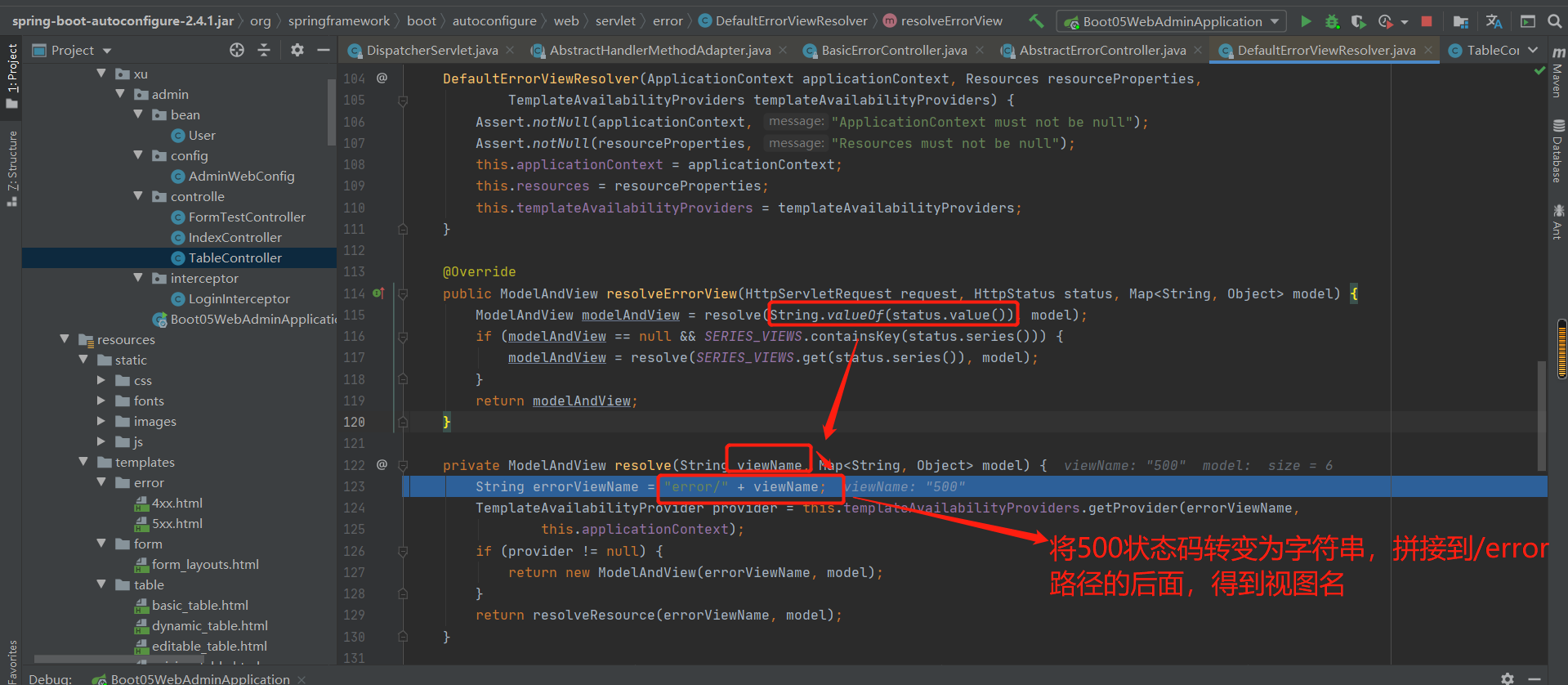Toggle the 1: Project tool window stripe
This screenshot has width=1568, height=685.
(x=12, y=75)
